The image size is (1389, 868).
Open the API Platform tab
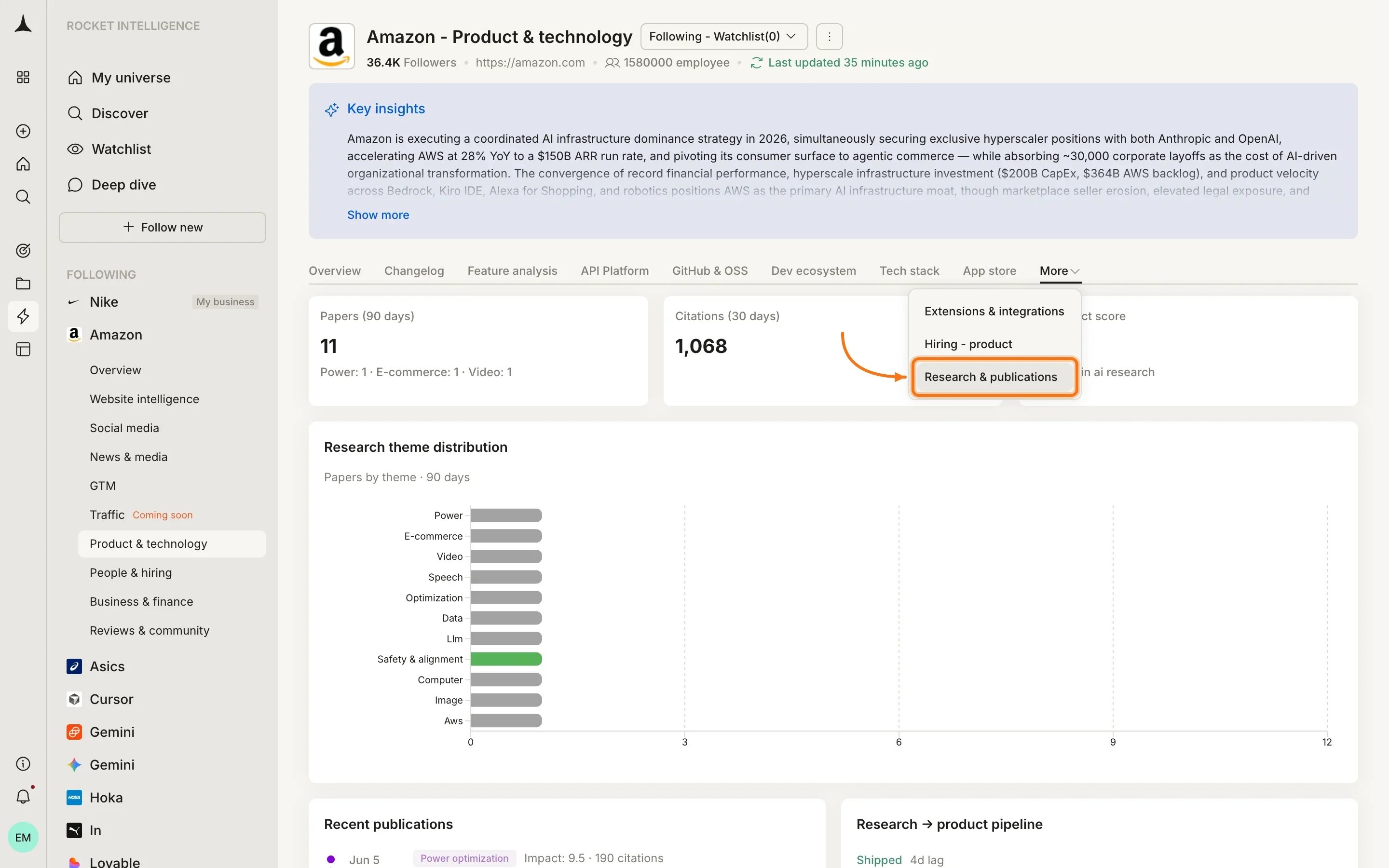615,271
